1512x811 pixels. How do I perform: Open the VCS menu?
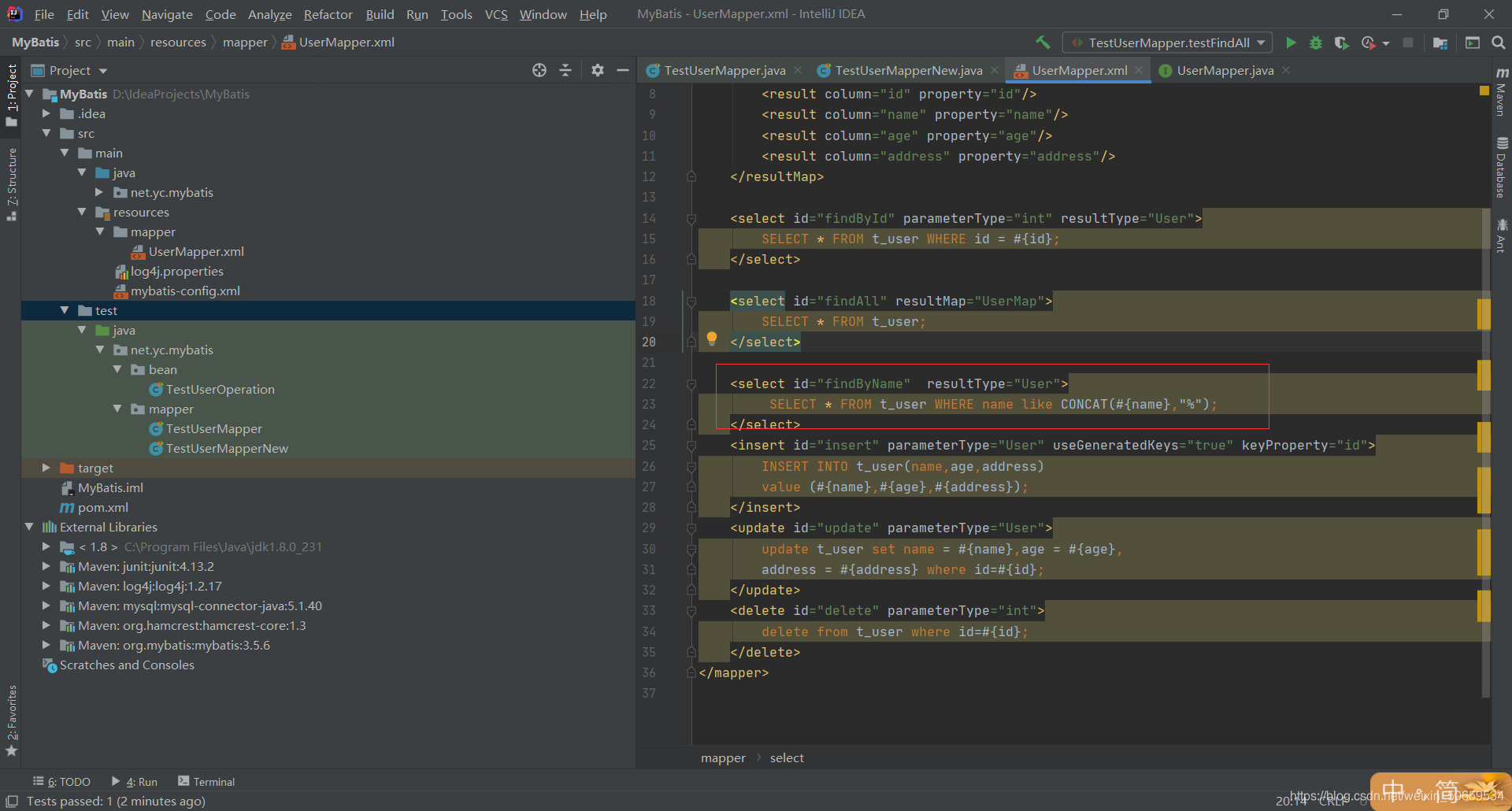[x=496, y=14]
